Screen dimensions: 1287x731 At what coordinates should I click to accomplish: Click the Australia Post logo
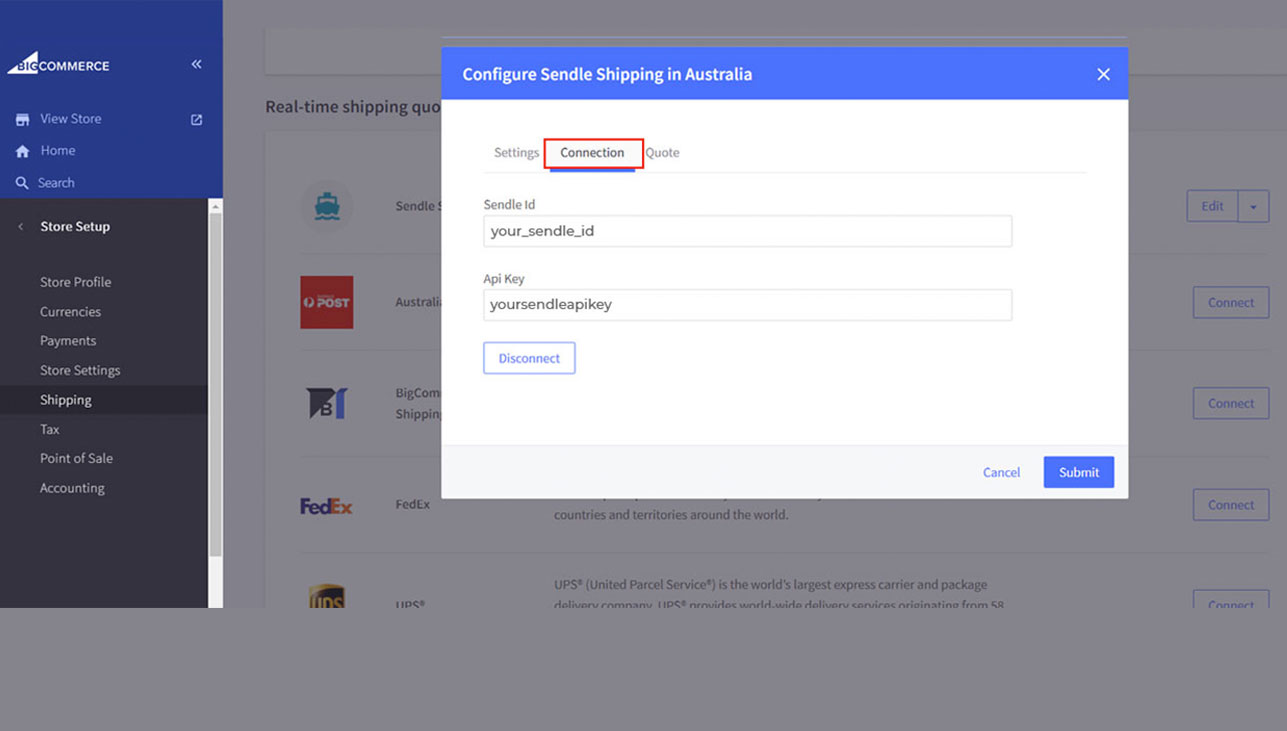(x=327, y=302)
